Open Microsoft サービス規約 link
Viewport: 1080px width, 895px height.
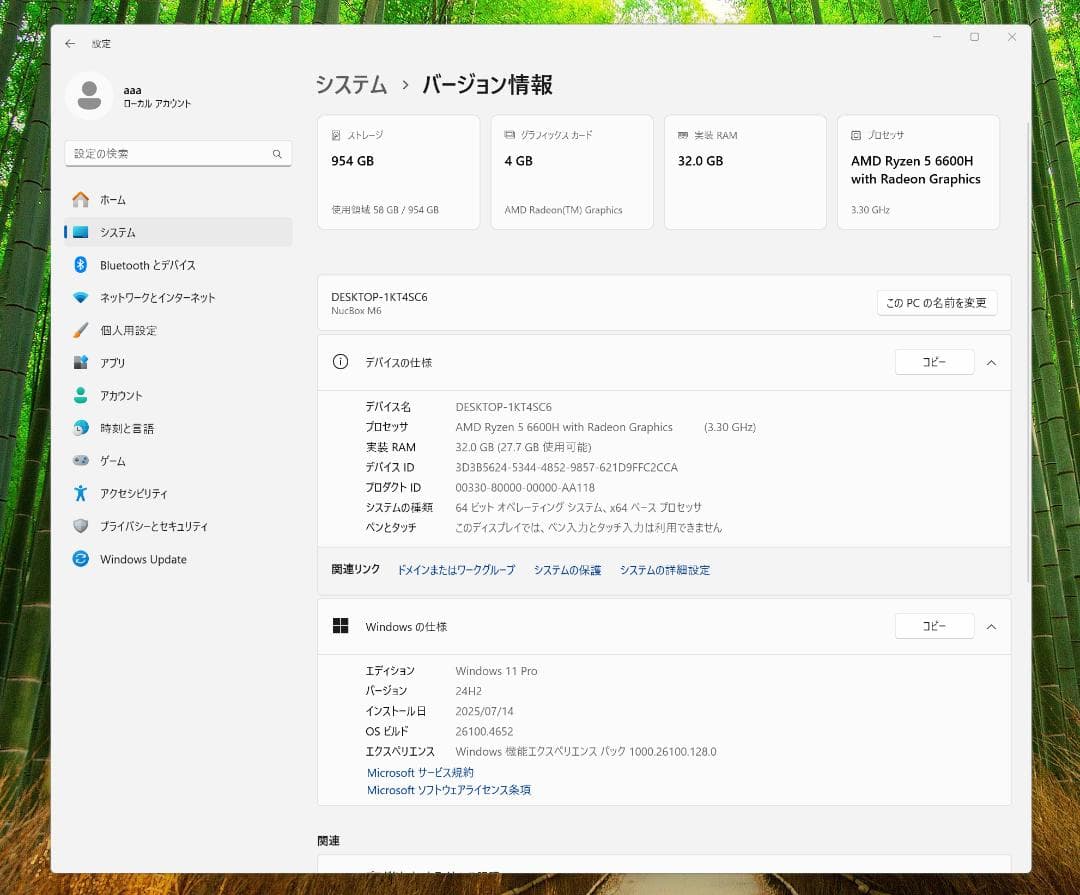(x=420, y=773)
